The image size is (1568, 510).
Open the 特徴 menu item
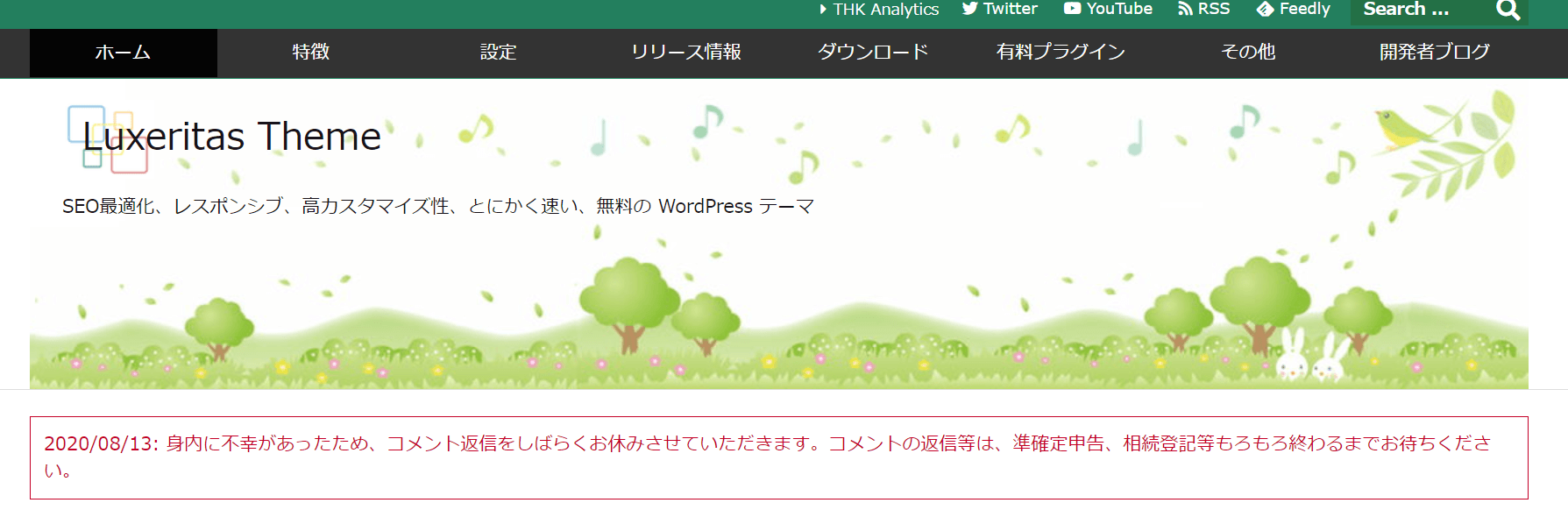click(x=311, y=53)
